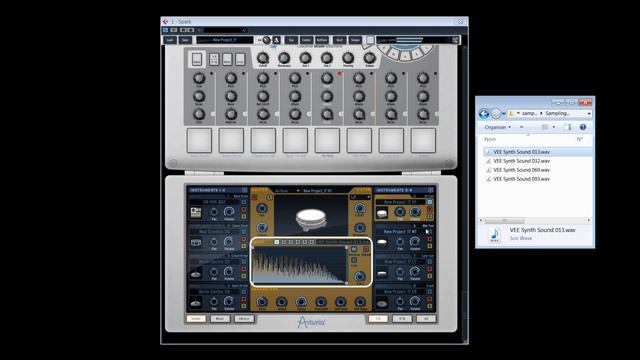
Task: Click the Center view button in toolbar
Action: (306, 40)
